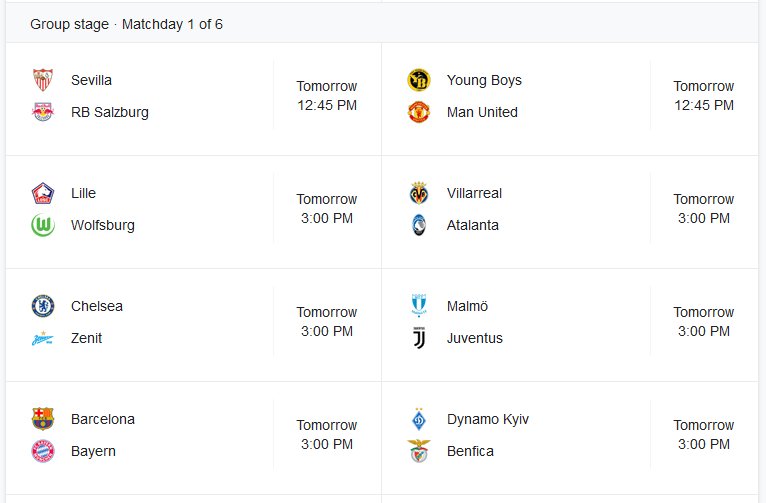Click the Sevilla club crest
Screen dimensions: 766x503
point(43,80)
